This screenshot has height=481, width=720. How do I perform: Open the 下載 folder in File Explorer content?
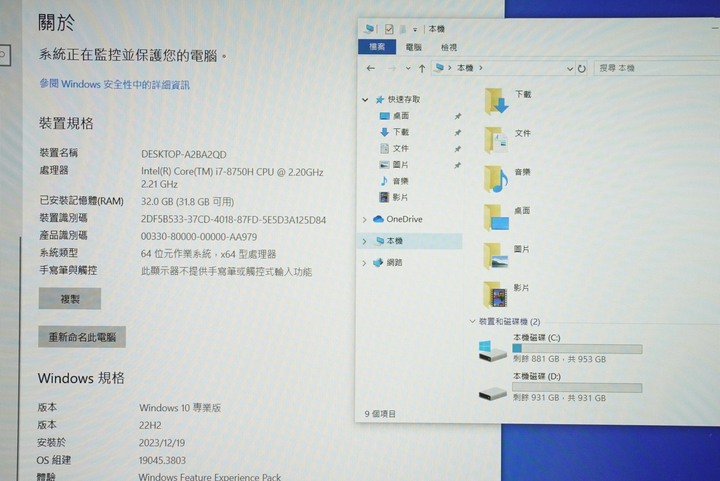click(x=497, y=101)
